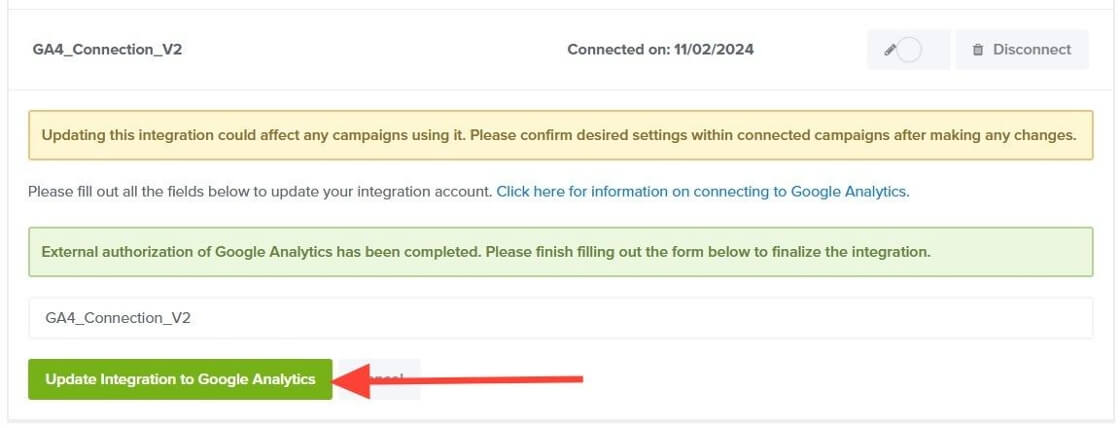This screenshot has width=1120, height=428.
Task: Click the yellow campaign warning banner
Action: pos(560,135)
